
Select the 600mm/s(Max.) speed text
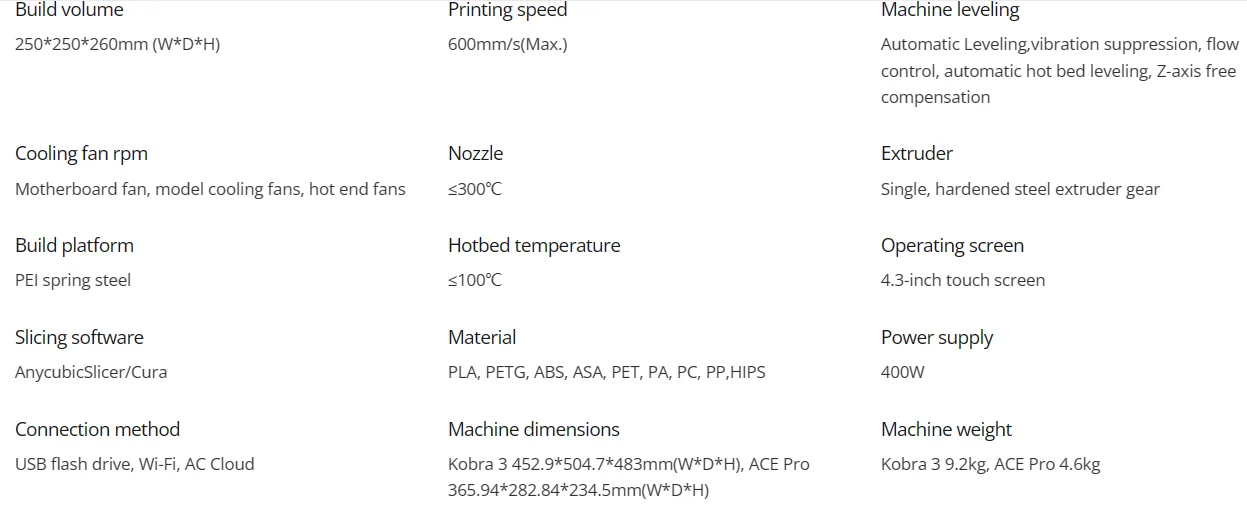coord(507,45)
